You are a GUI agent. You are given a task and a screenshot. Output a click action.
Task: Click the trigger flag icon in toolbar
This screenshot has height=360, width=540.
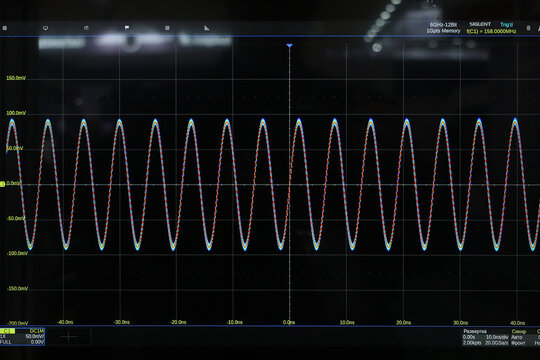click(127, 28)
